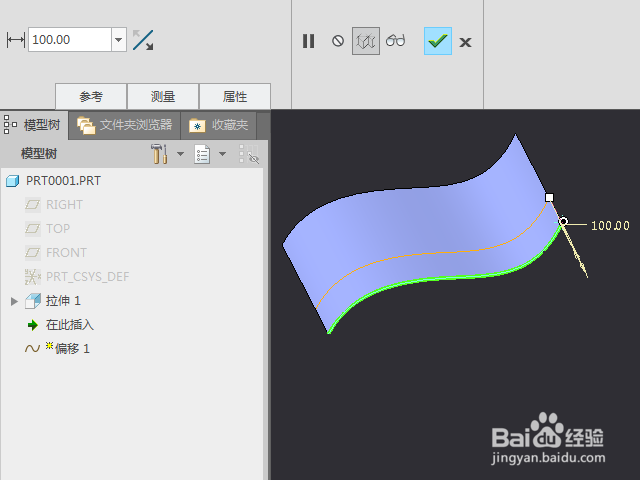Click the model tree settings hammer icon

[160, 154]
